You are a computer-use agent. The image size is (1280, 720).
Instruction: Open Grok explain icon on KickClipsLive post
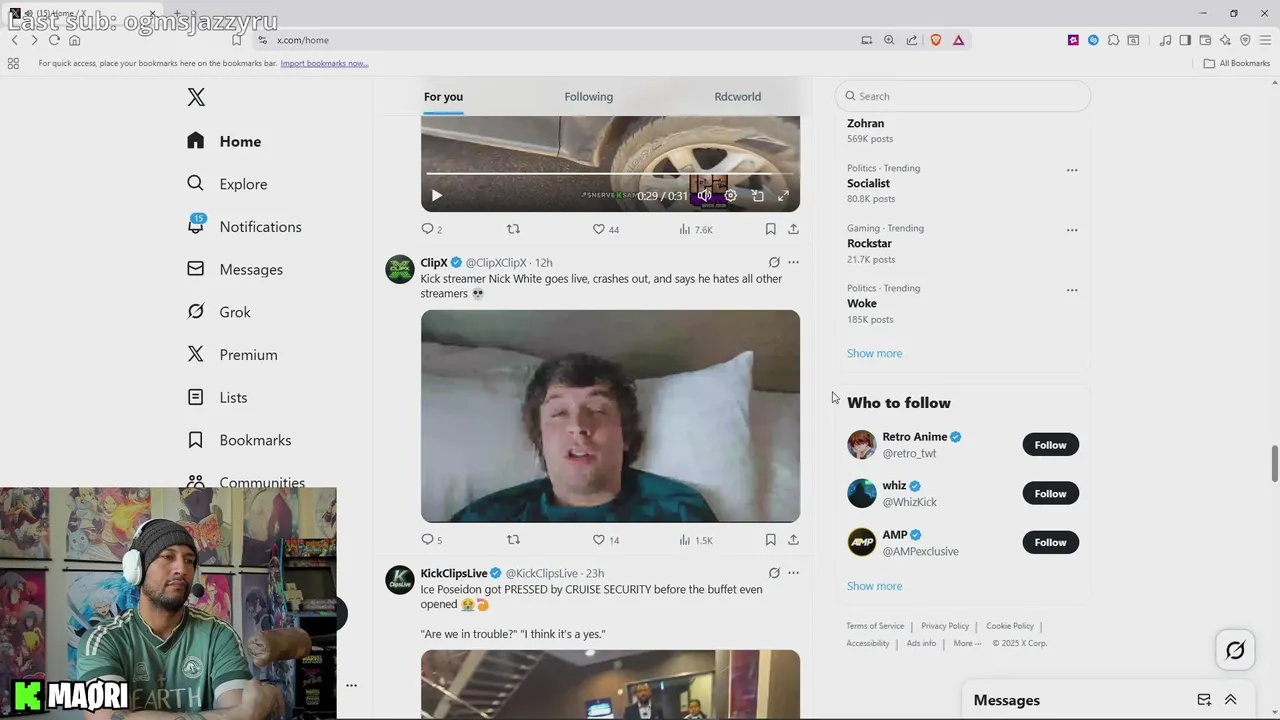coord(774,573)
